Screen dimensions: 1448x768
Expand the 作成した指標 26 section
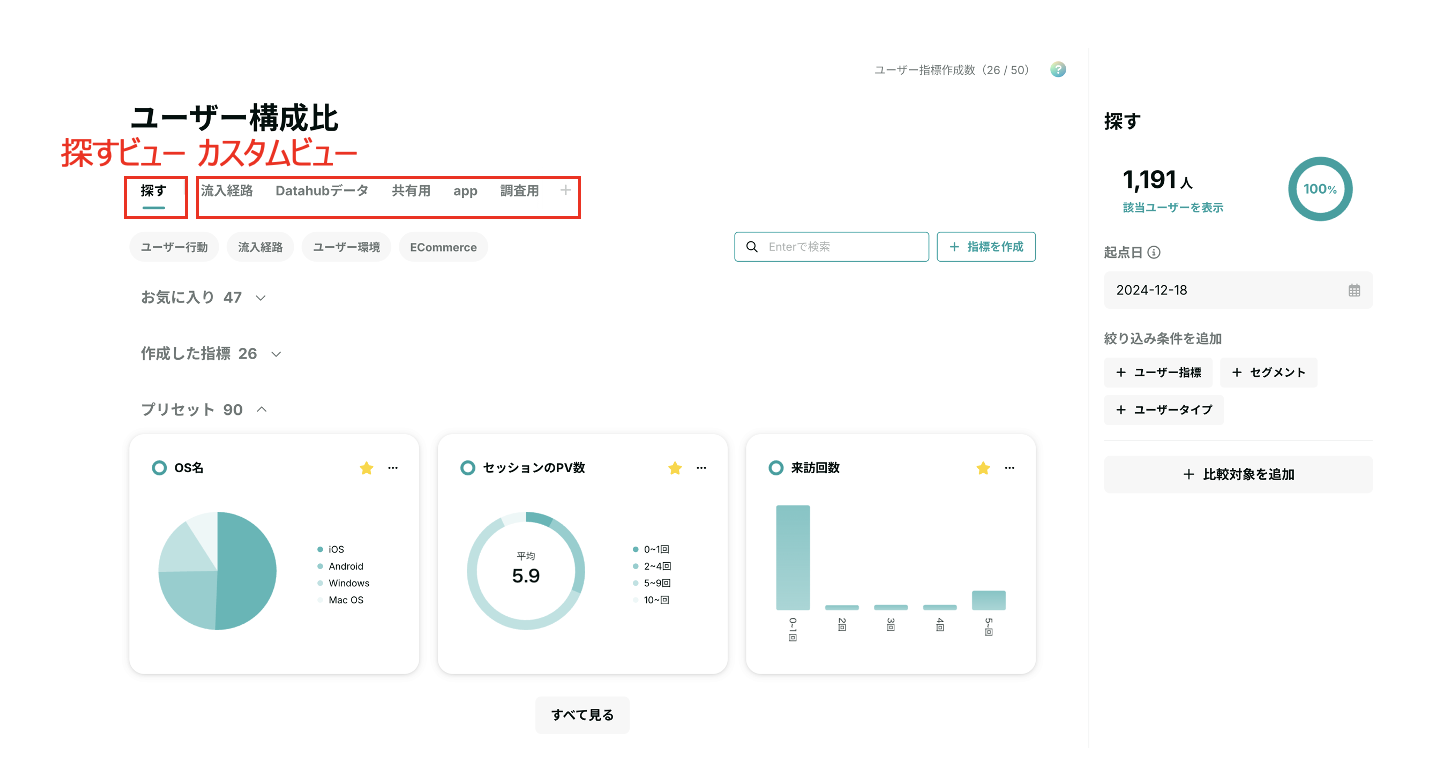point(211,353)
